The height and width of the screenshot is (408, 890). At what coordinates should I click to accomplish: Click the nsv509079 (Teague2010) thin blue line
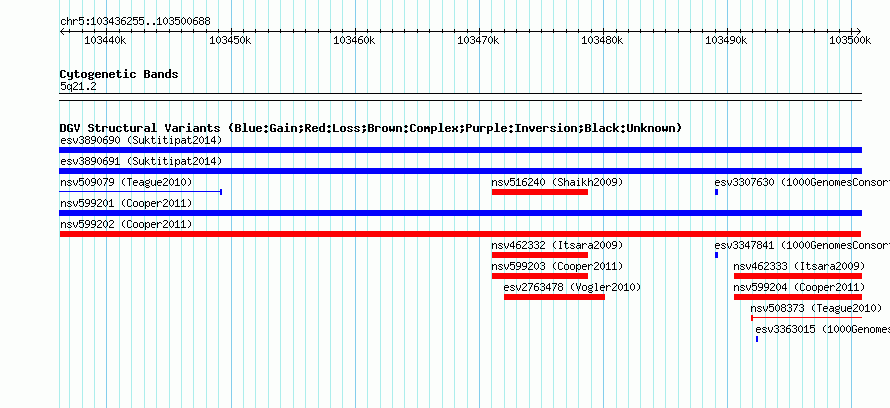click(x=141, y=192)
